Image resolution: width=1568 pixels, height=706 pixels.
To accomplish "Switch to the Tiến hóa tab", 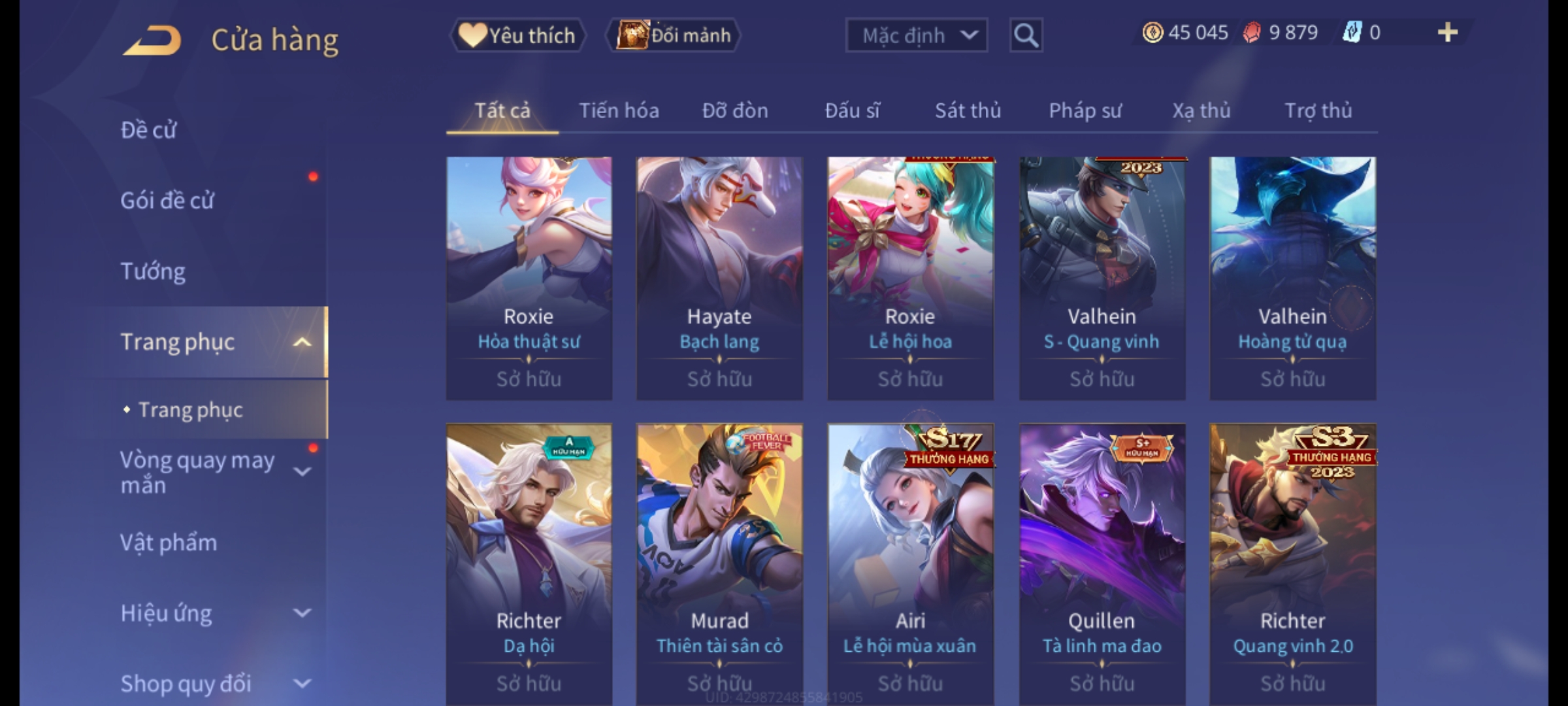I will pos(619,110).
